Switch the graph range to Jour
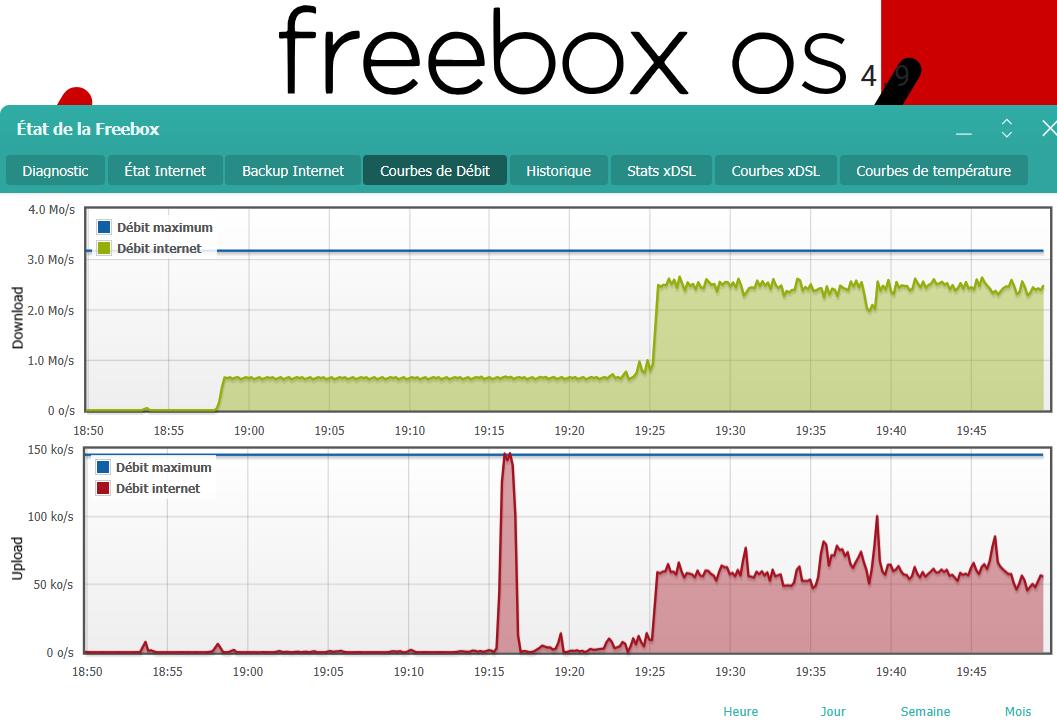 click(x=832, y=711)
